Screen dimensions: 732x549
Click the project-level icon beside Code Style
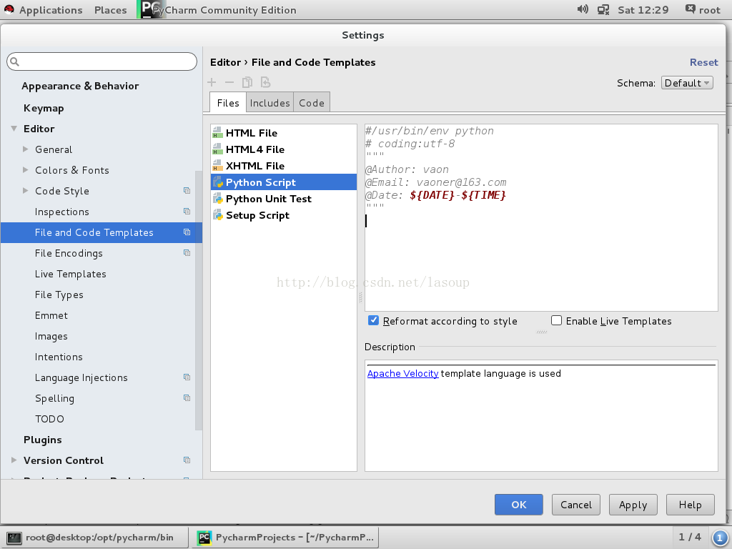(187, 190)
